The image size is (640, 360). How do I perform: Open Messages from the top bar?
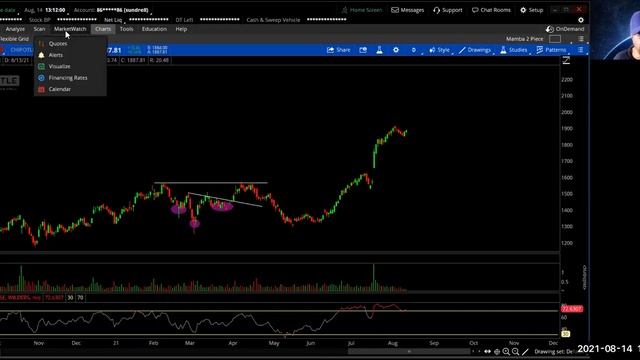(408, 10)
